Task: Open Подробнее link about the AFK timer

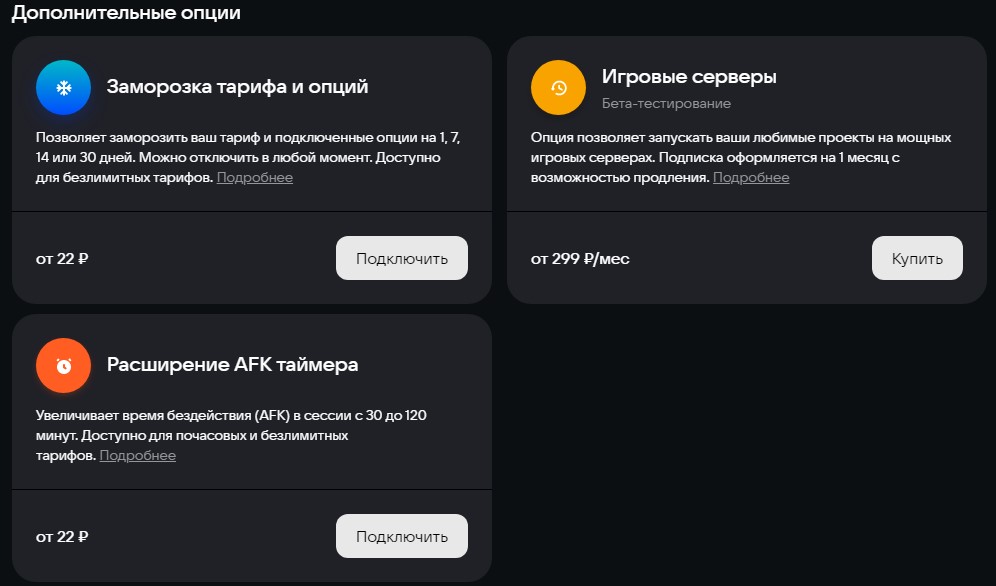Action: [137, 455]
